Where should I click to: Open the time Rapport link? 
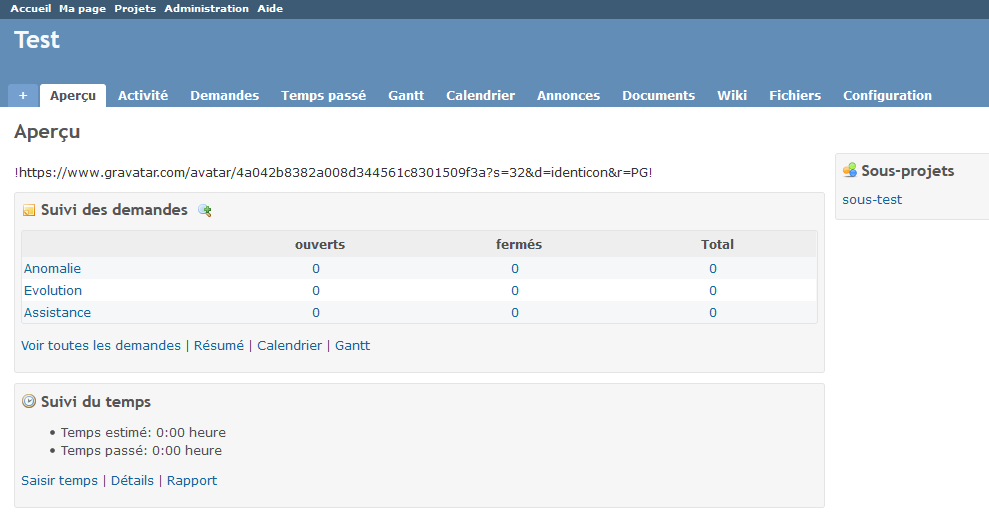pos(192,480)
